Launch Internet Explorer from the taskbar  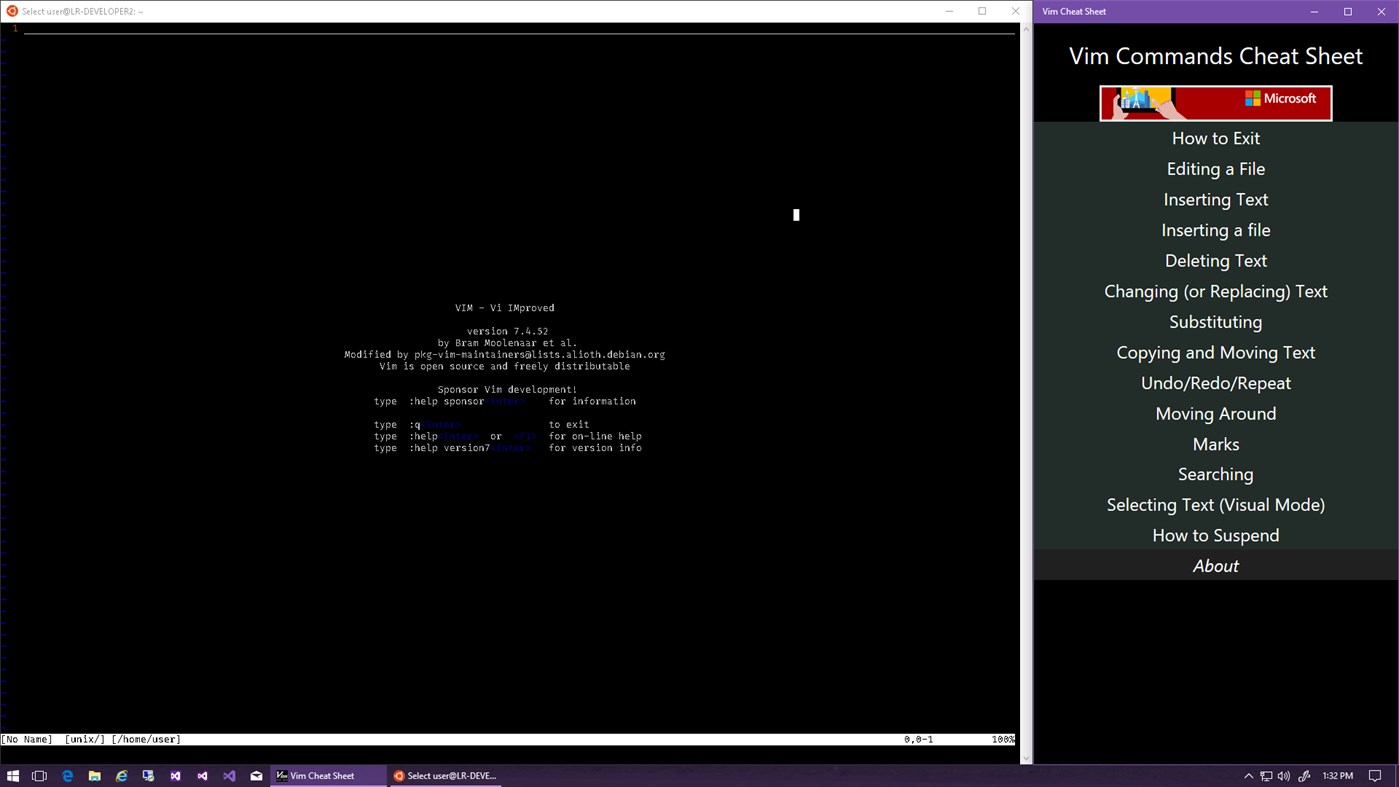(x=121, y=775)
